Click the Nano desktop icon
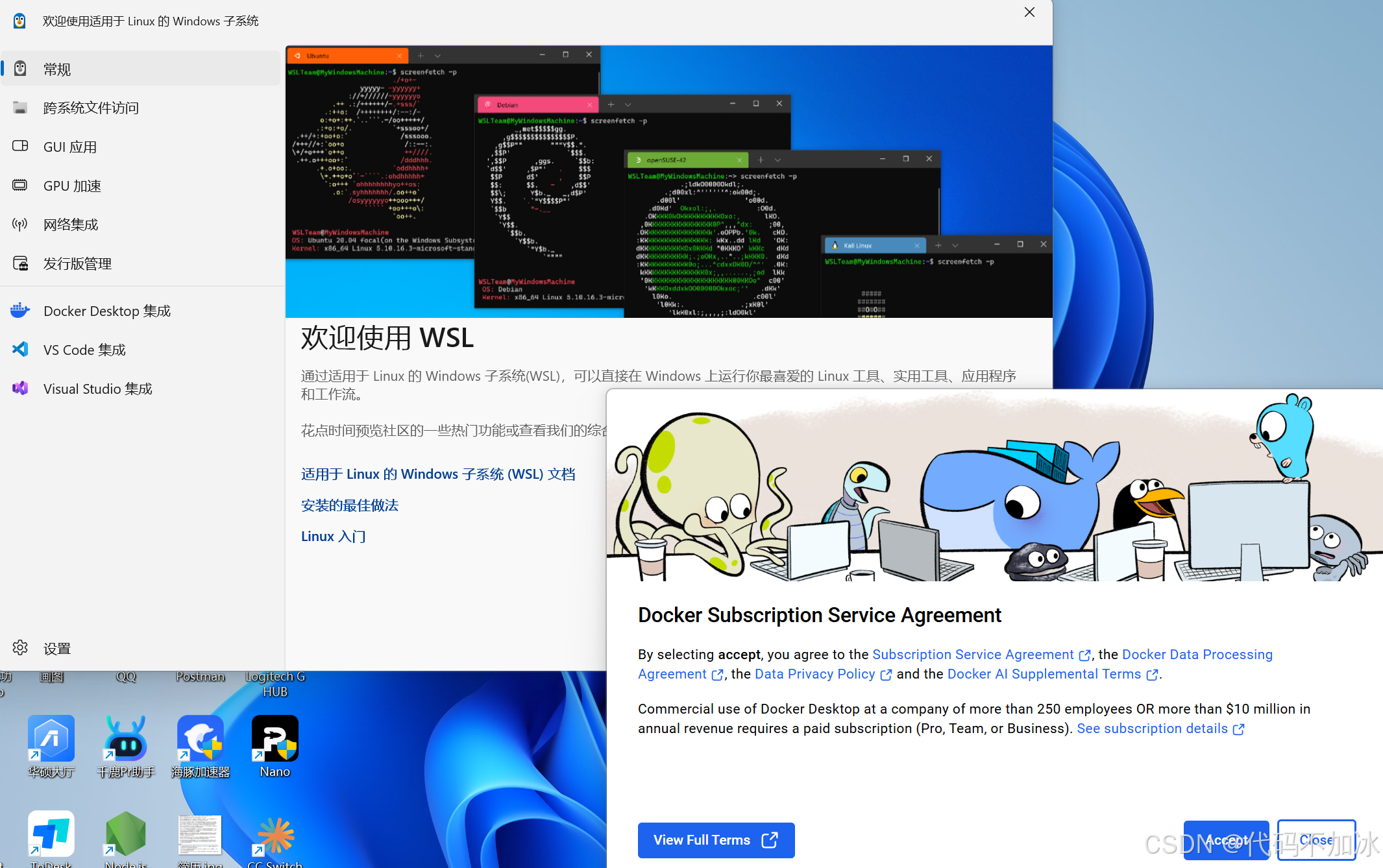Screen dimensions: 1383x868 (275, 746)
